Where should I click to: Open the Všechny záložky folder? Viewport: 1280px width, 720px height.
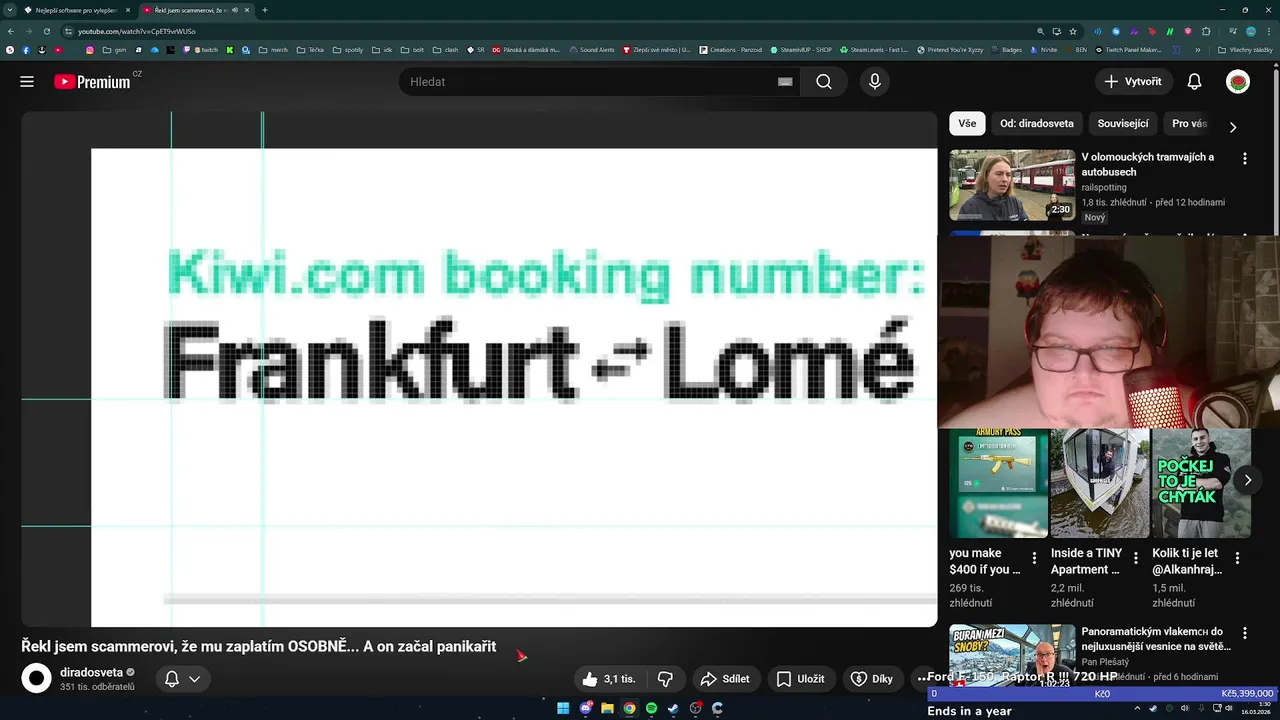1245,50
